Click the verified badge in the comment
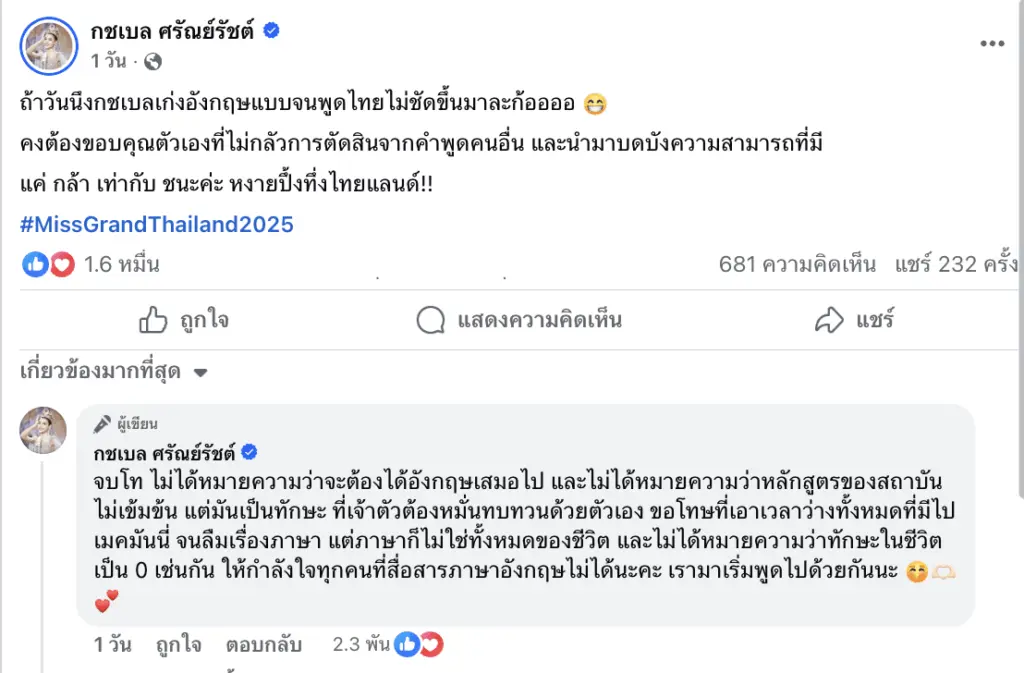Image resolution: width=1024 pixels, height=673 pixels. pos(249,452)
